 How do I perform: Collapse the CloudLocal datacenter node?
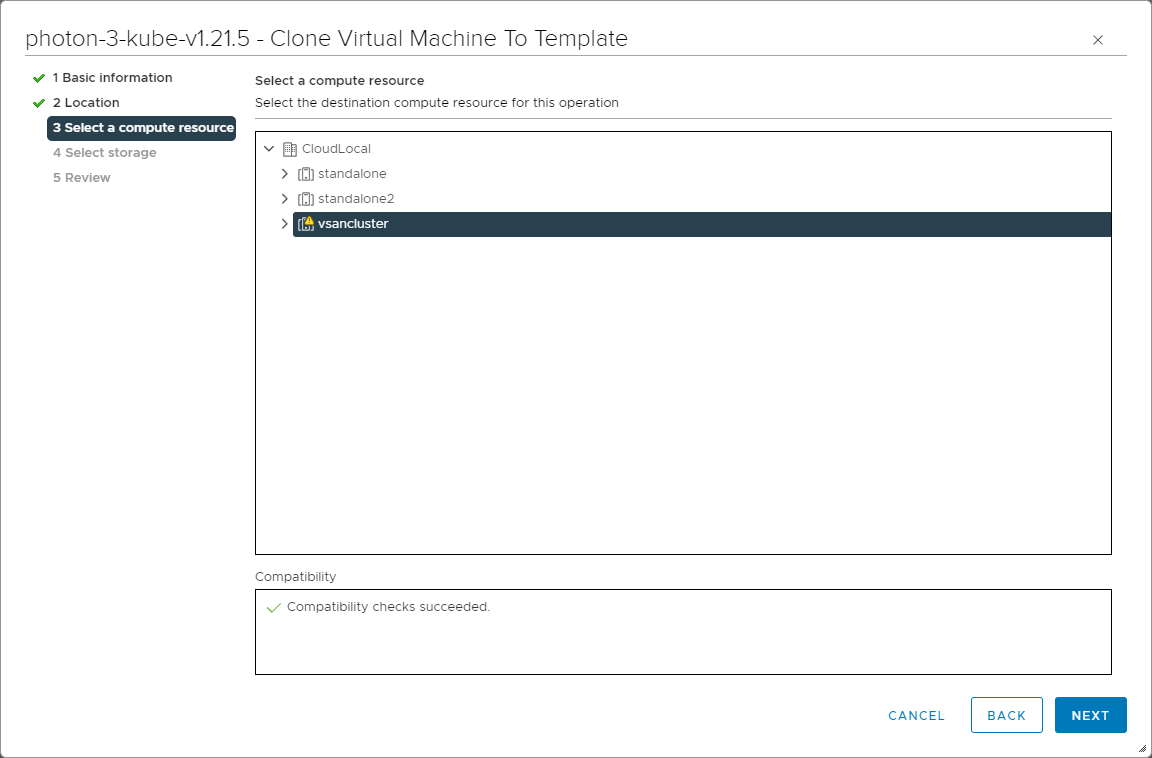[x=269, y=149]
